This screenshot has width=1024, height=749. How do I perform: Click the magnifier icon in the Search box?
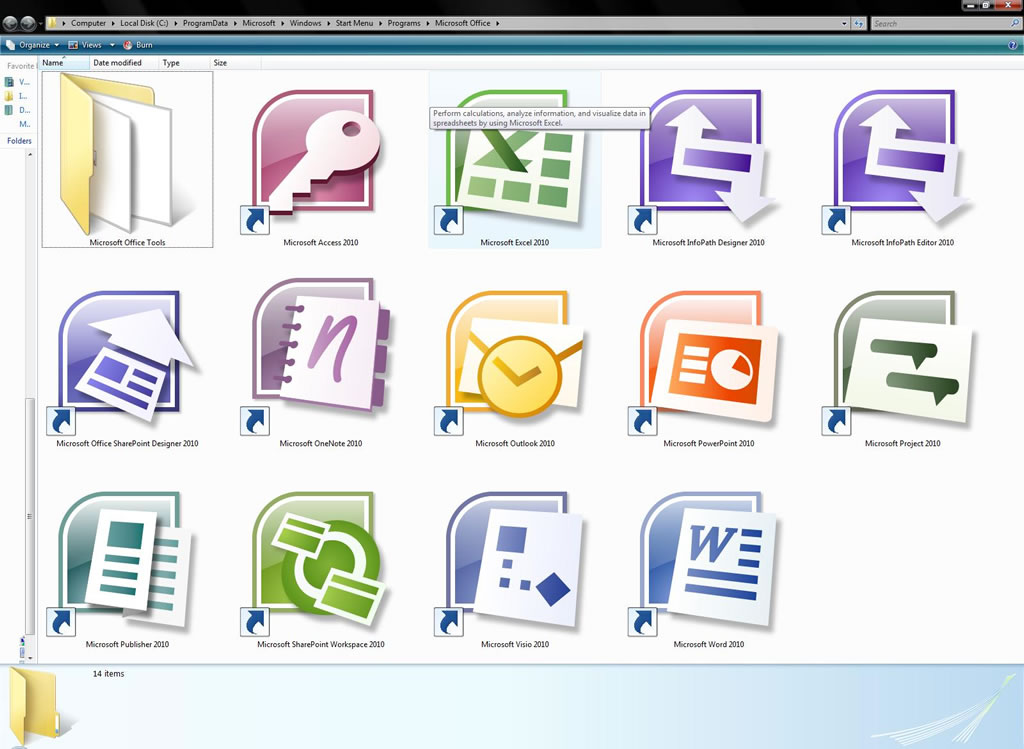[1015, 24]
